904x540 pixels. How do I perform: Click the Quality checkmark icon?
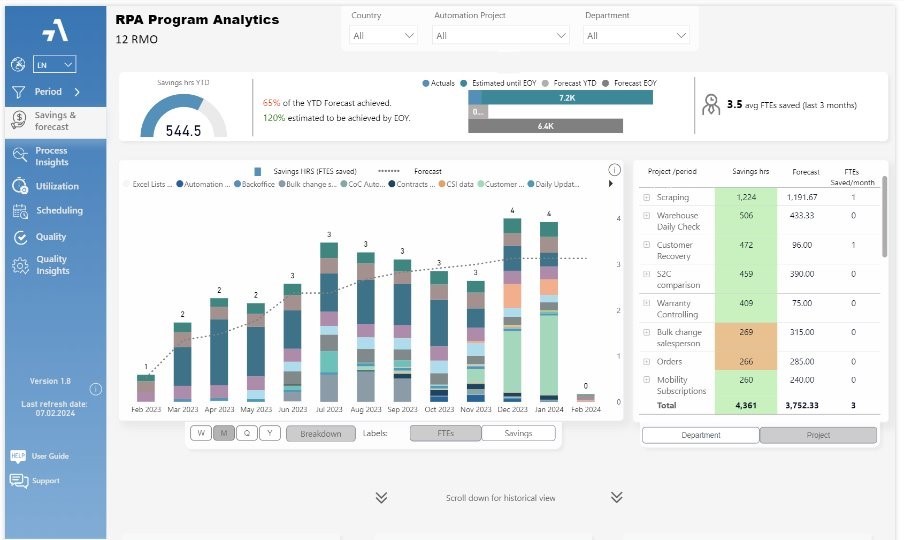click(20, 237)
